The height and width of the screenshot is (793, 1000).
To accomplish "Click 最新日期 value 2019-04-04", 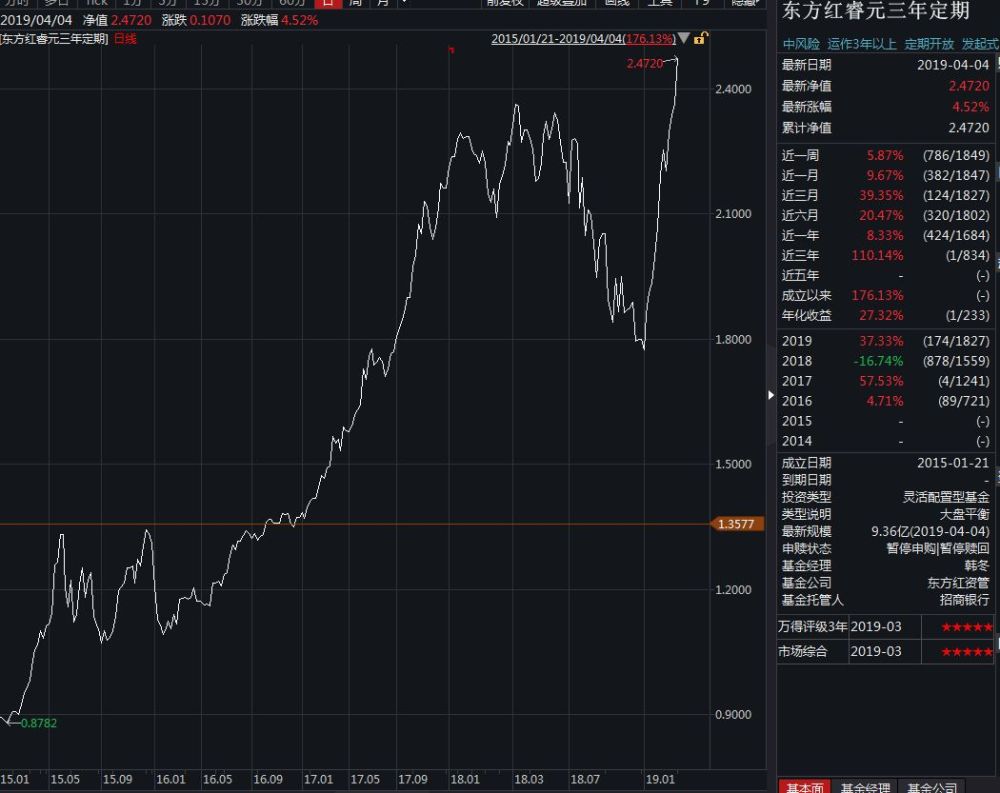I will pos(953,65).
